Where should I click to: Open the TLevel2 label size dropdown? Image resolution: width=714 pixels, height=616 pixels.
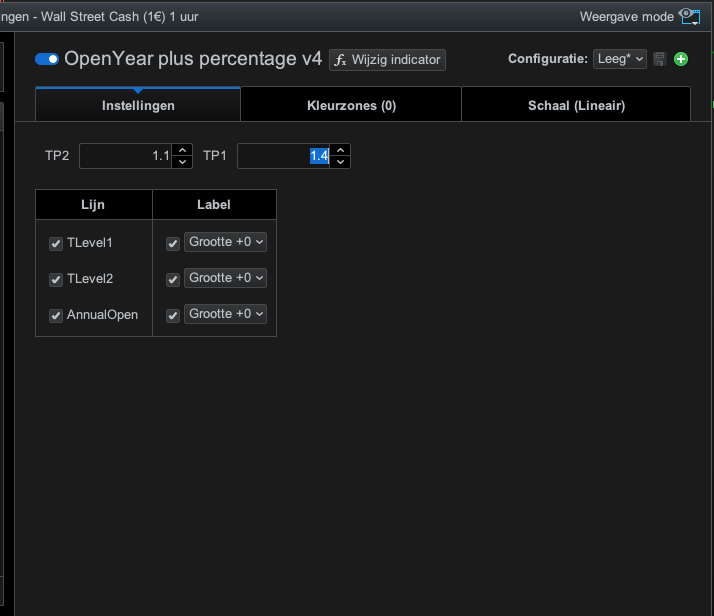coord(226,278)
